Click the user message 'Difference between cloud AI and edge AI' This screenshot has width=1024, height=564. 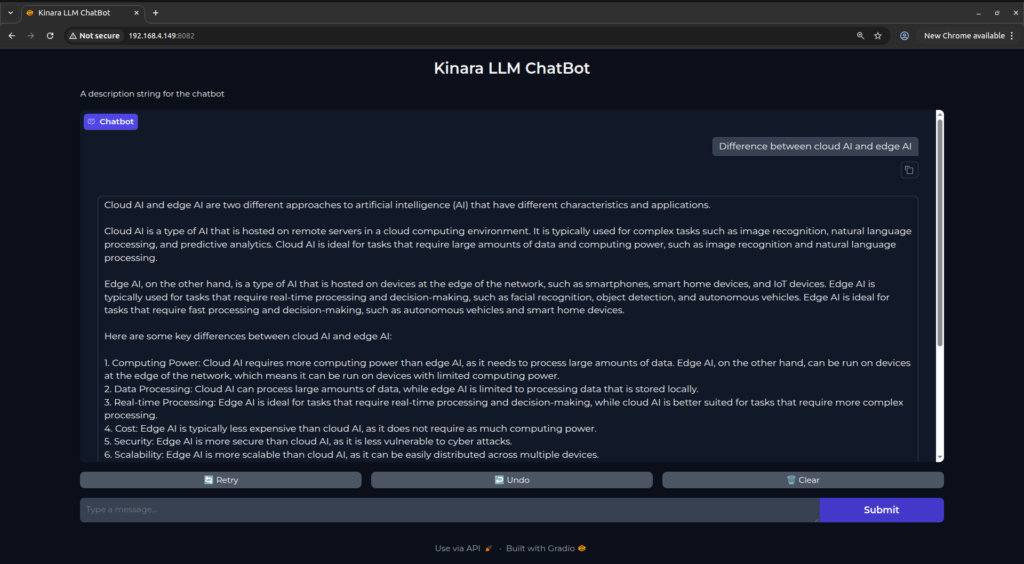point(815,146)
